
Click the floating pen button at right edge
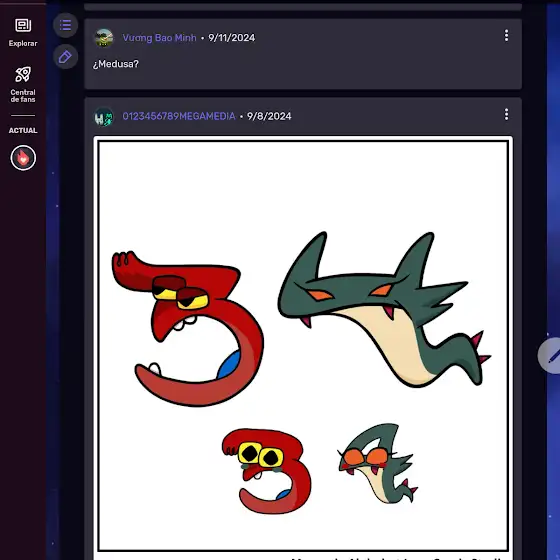coord(550,356)
